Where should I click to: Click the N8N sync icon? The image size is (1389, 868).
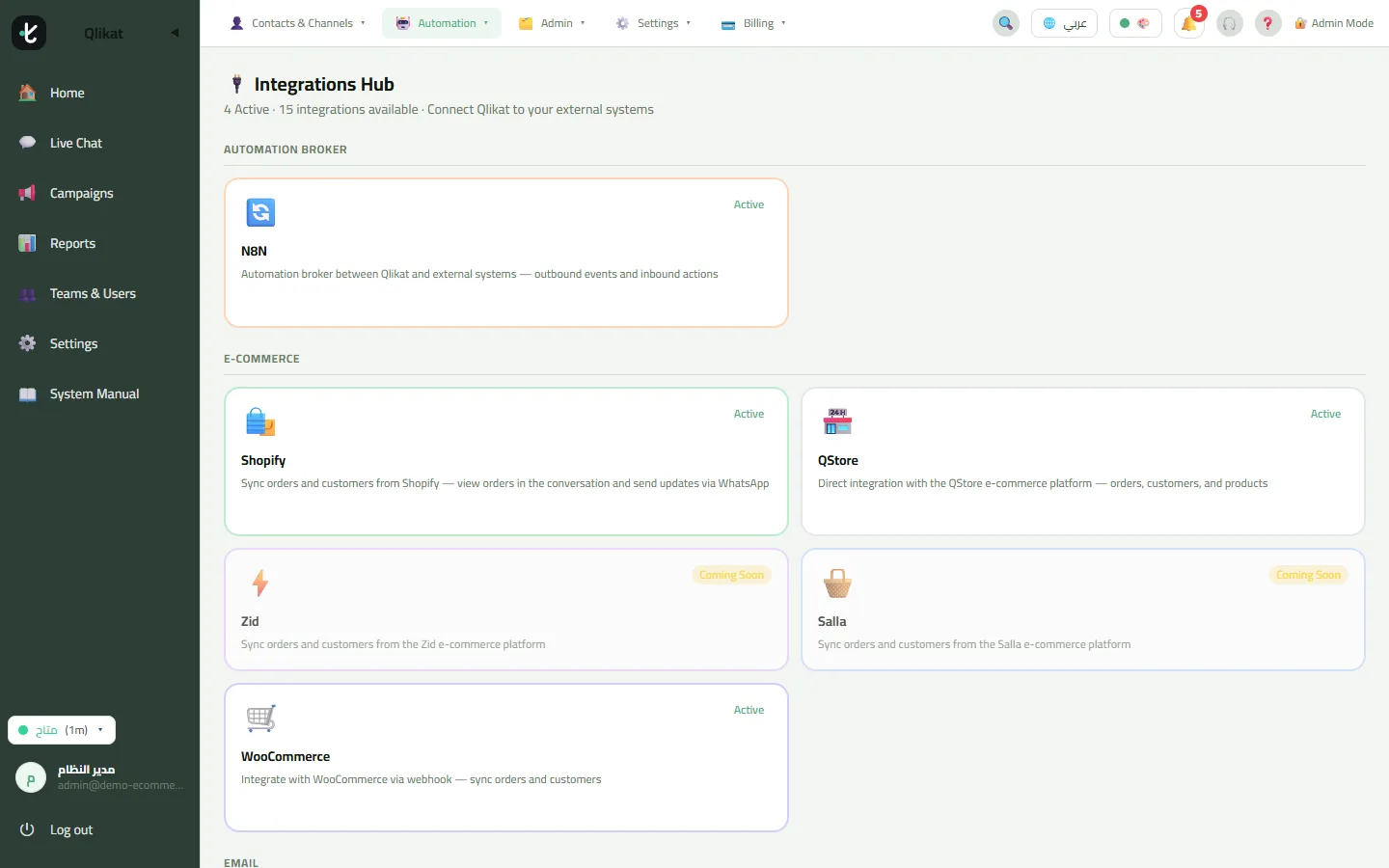coord(260,212)
